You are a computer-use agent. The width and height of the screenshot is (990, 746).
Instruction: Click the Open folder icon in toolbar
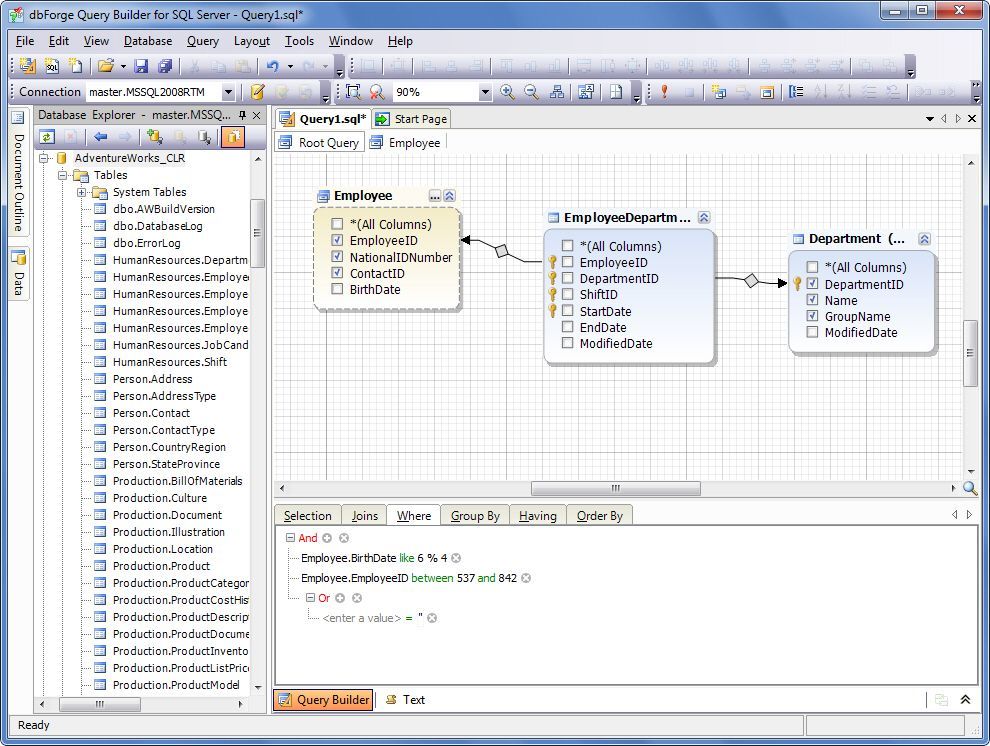pyautogui.click(x=105, y=66)
